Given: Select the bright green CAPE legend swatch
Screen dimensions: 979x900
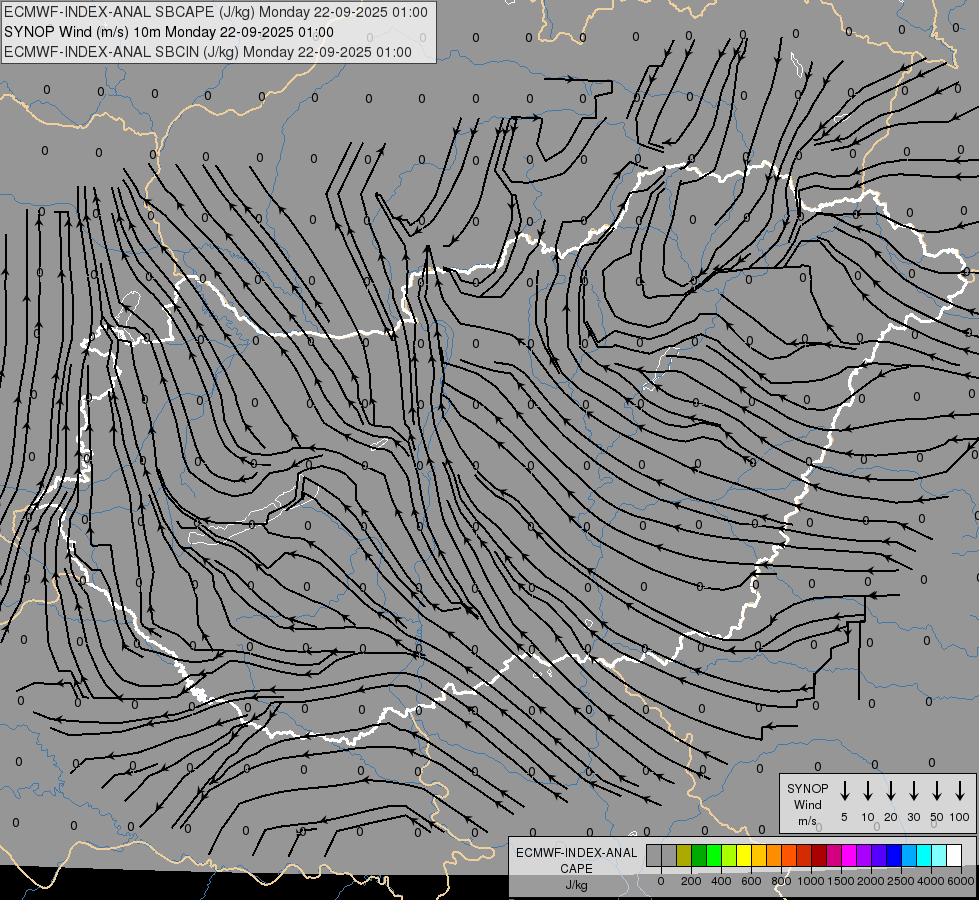Looking at the screenshot, I should 714,855.
